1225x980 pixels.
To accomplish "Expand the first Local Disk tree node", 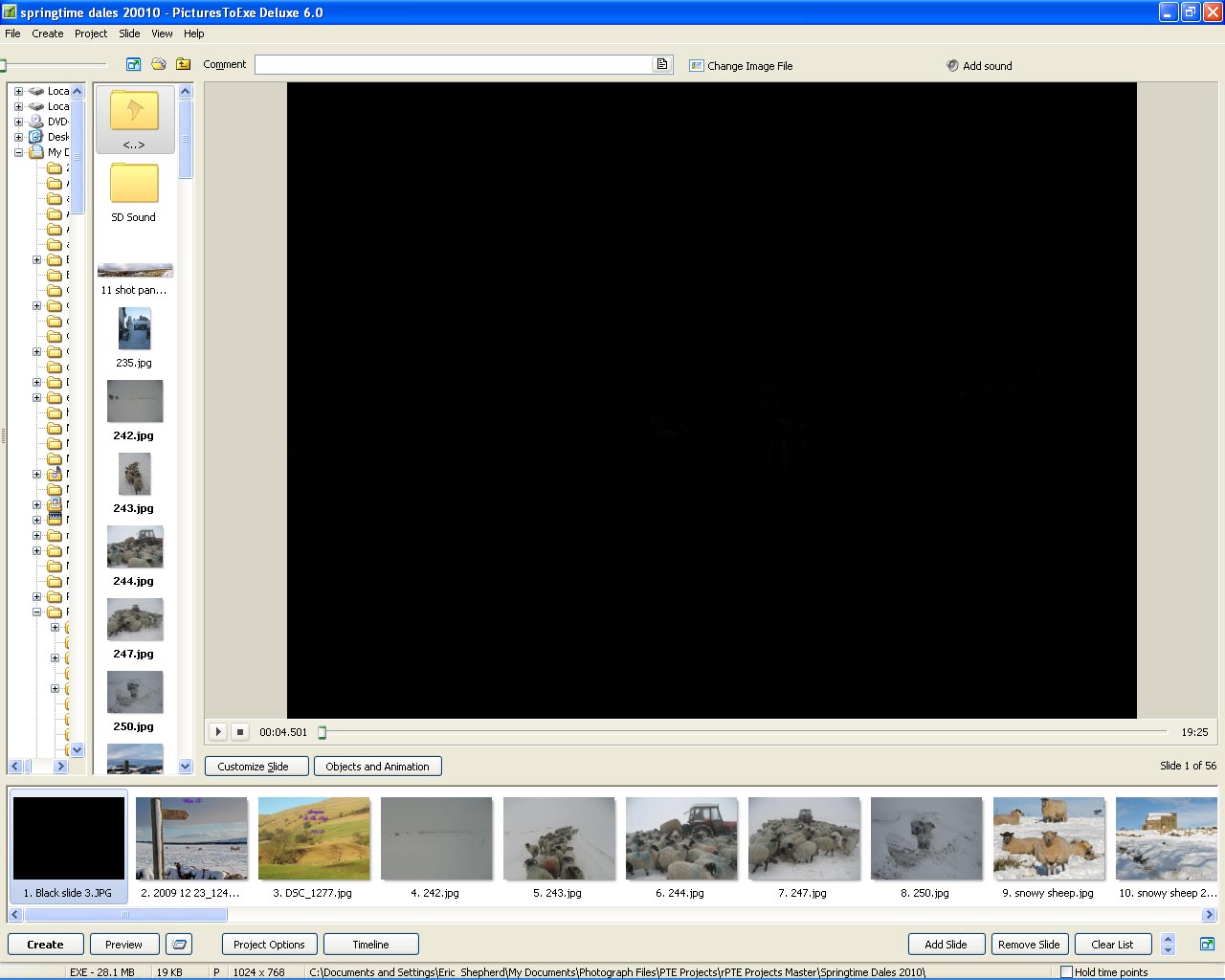I will click(18, 91).
